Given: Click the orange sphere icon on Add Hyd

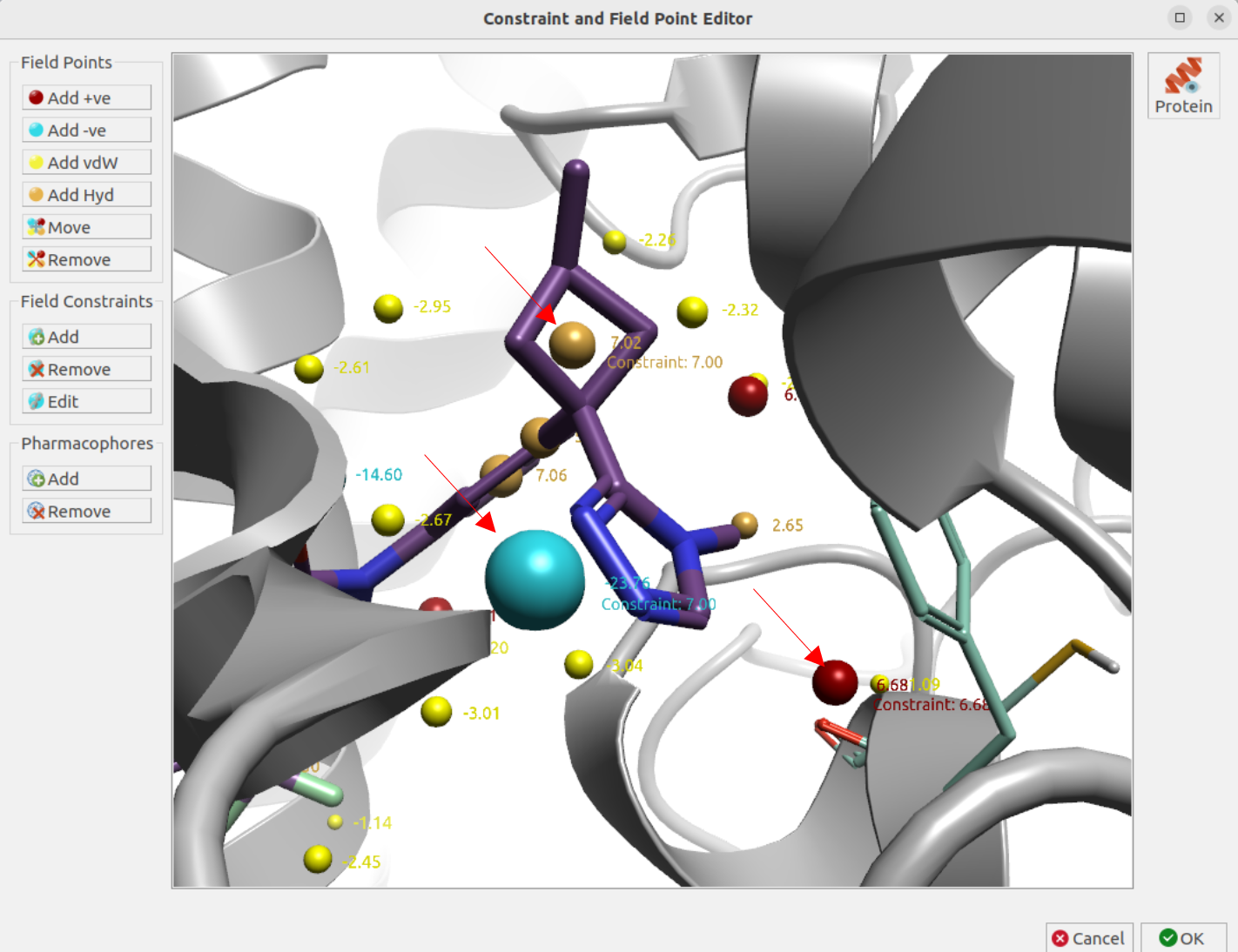Looking at the screenshot, I should pos(36,194).
